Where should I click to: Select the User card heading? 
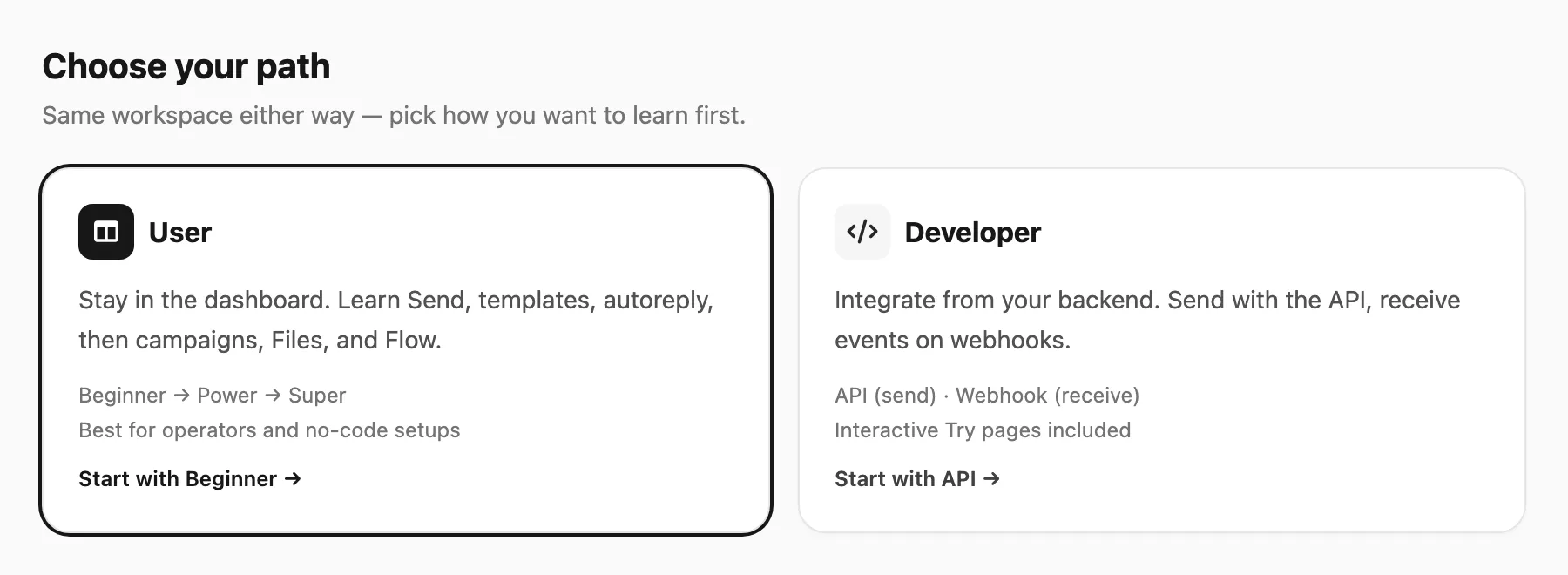pyautogui.click(x=180, y=233)
